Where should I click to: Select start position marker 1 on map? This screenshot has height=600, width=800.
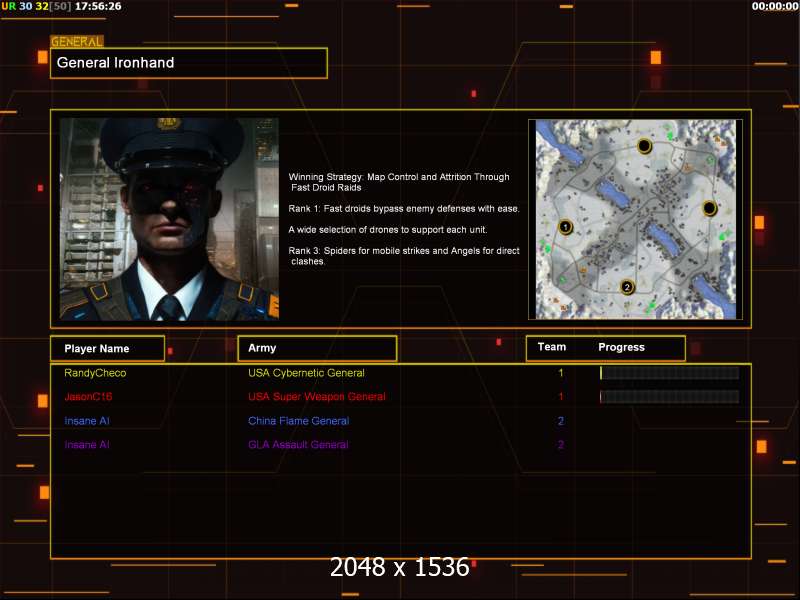tap(565, 227)
